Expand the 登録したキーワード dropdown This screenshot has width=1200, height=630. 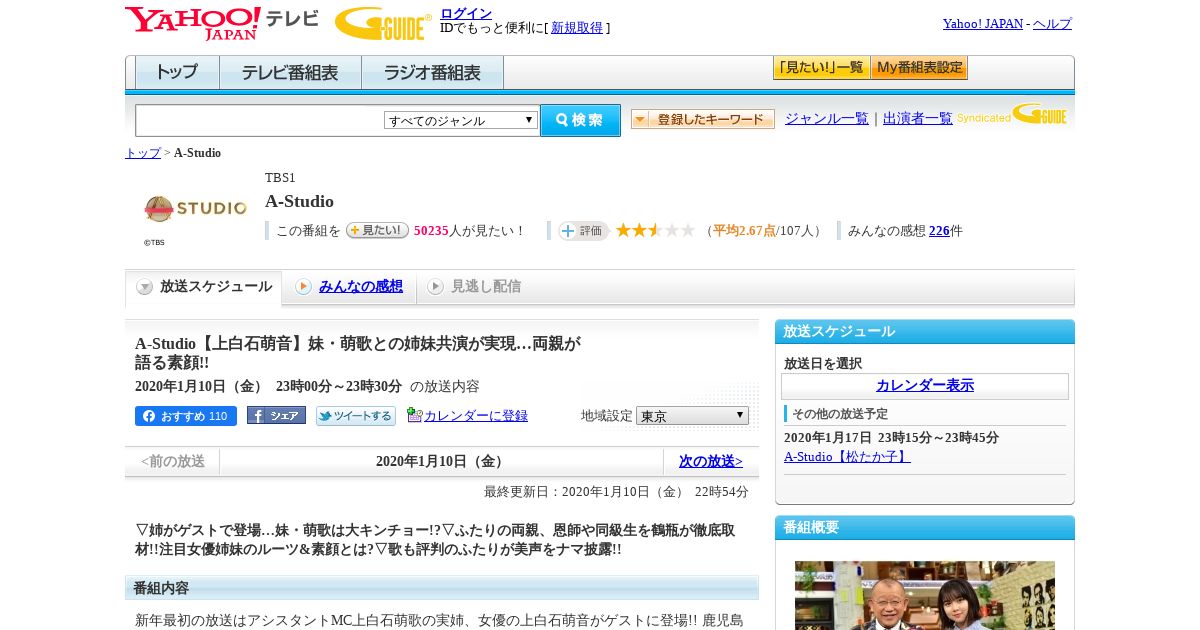point(703,119)
